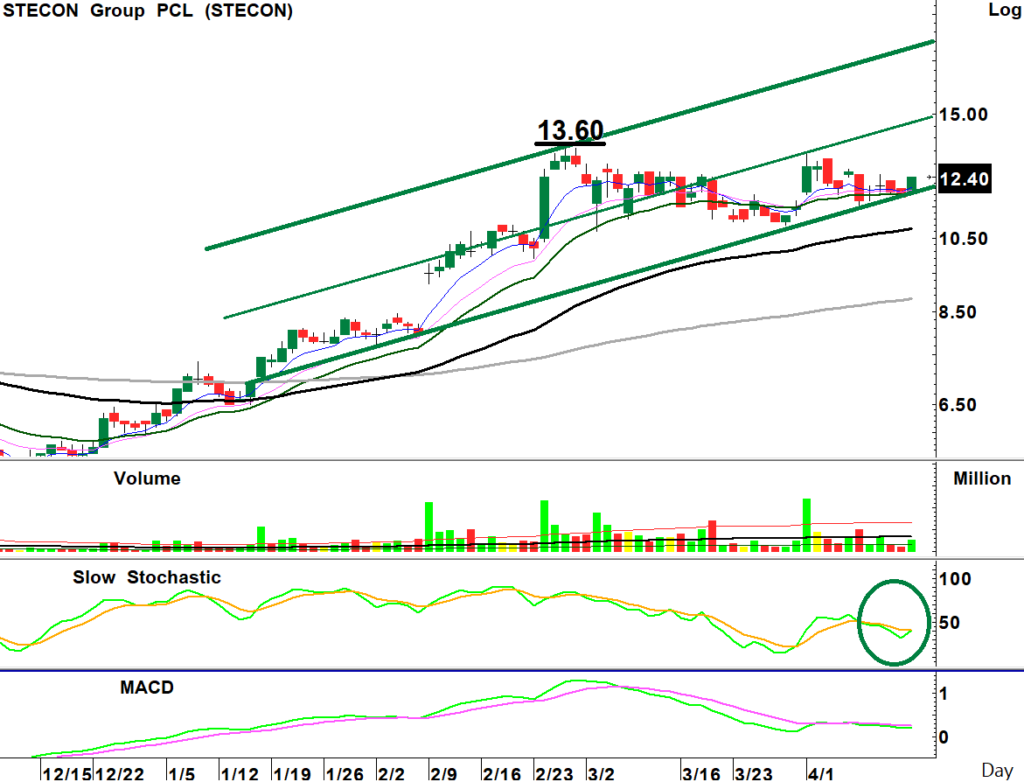Click the 3/16 date on the time axis
Image resolution: width=1024 pixels, height=782 pixels.
[700, 774]
